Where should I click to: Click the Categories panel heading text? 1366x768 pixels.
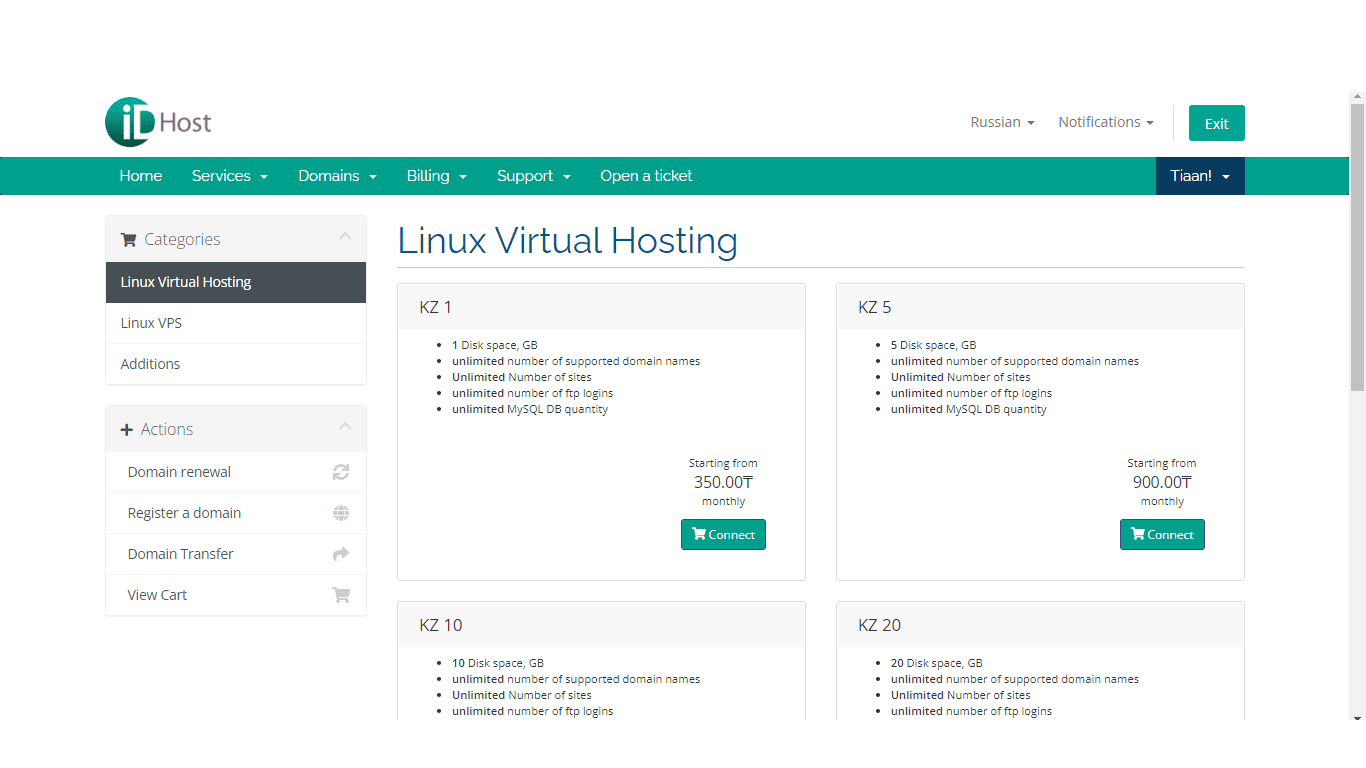point(182,239)
